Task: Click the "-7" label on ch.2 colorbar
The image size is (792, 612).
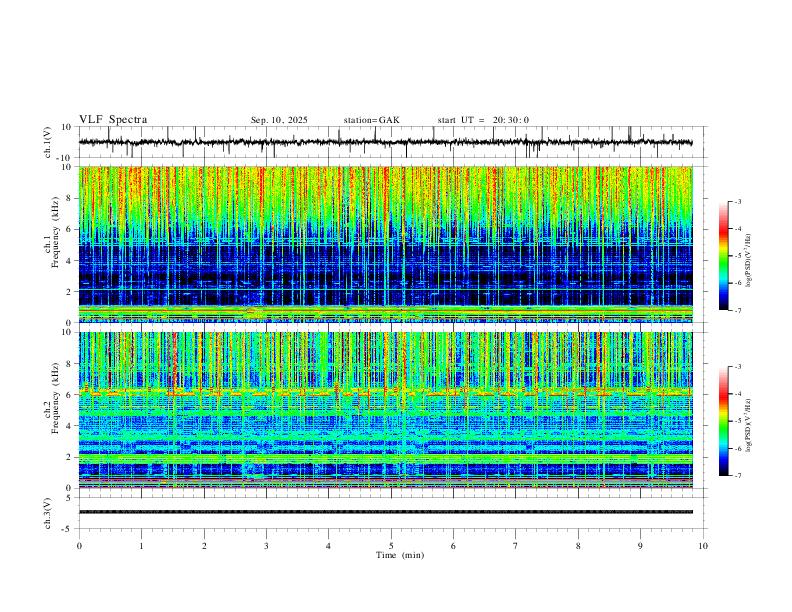Action: [737, 475]
